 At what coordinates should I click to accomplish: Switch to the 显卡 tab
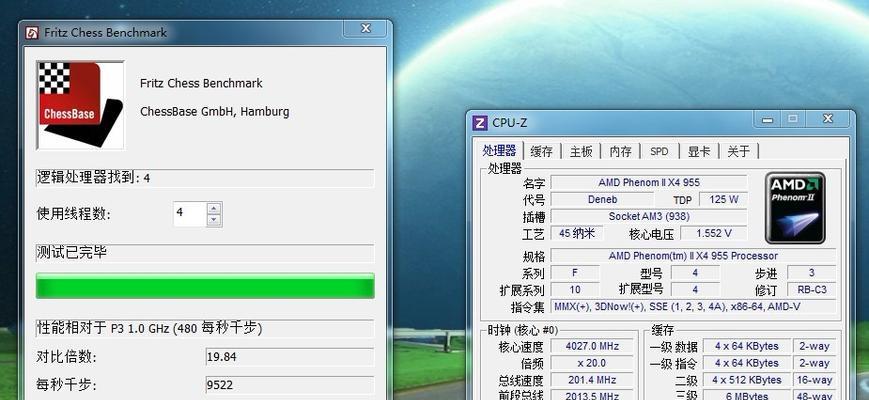coord(699,152)
